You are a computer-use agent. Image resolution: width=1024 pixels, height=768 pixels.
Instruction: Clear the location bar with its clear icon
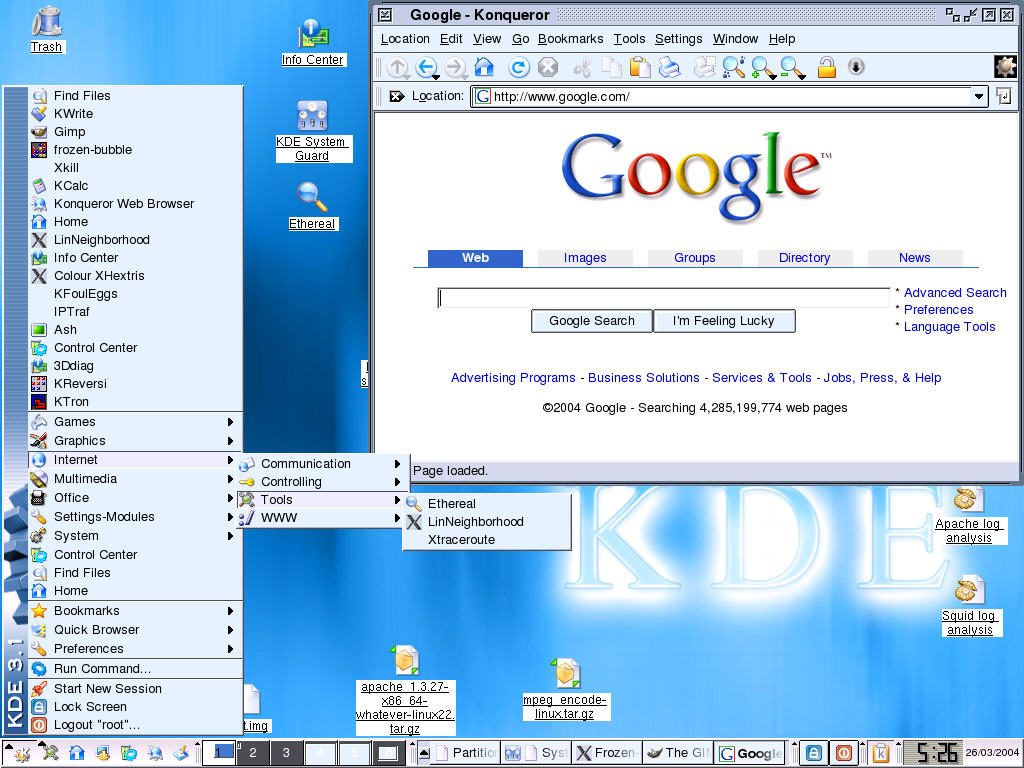click(x=396, y=97)
